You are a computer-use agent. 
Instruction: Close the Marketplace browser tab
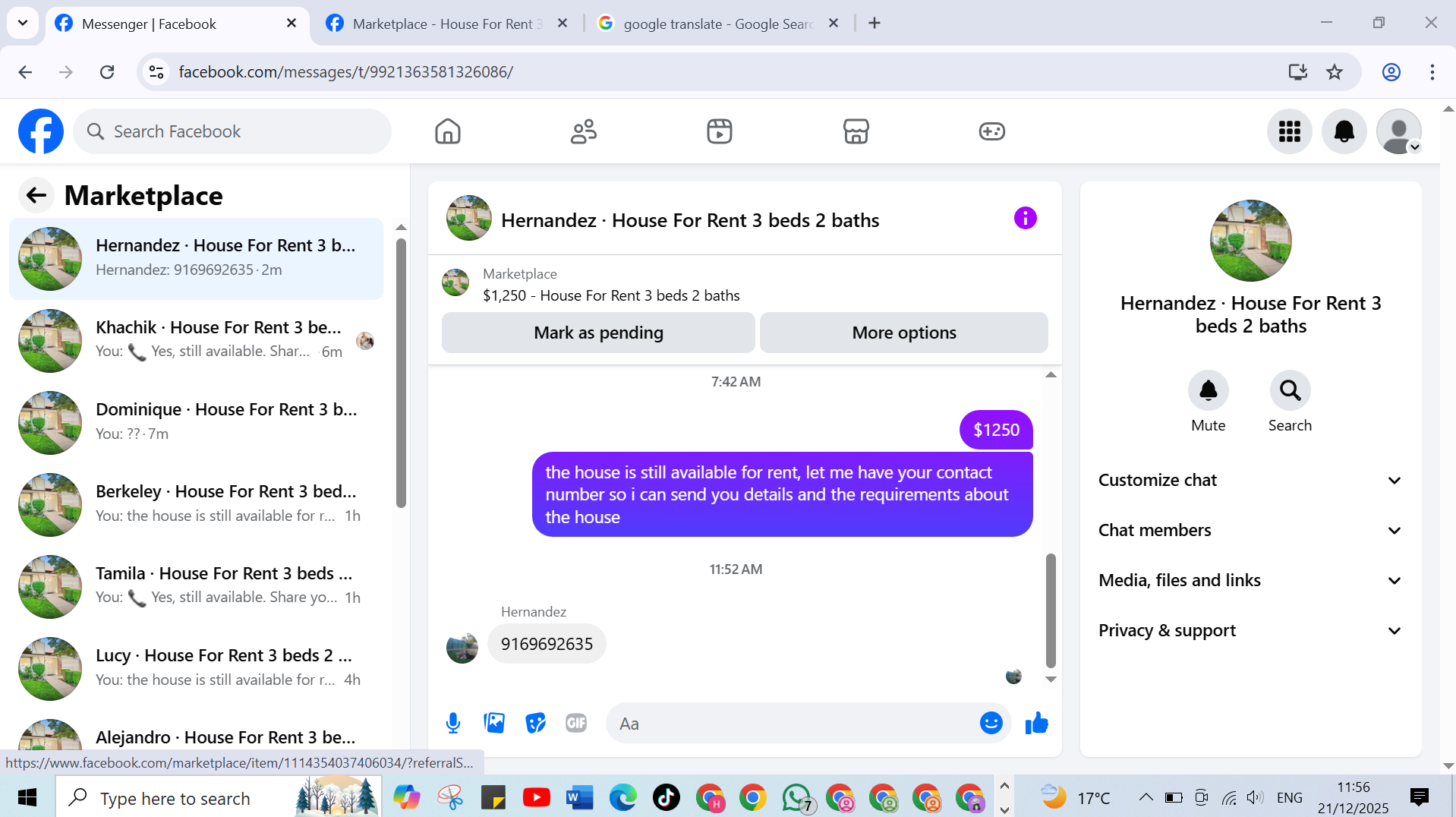(x=563, y=24)
